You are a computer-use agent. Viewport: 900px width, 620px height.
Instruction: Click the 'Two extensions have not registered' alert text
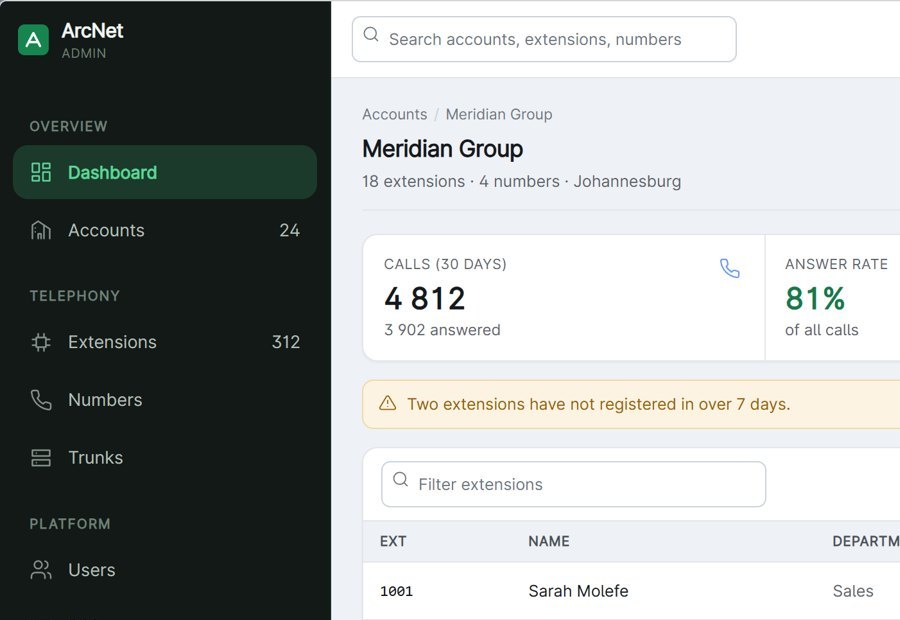(x=599, y=404)
